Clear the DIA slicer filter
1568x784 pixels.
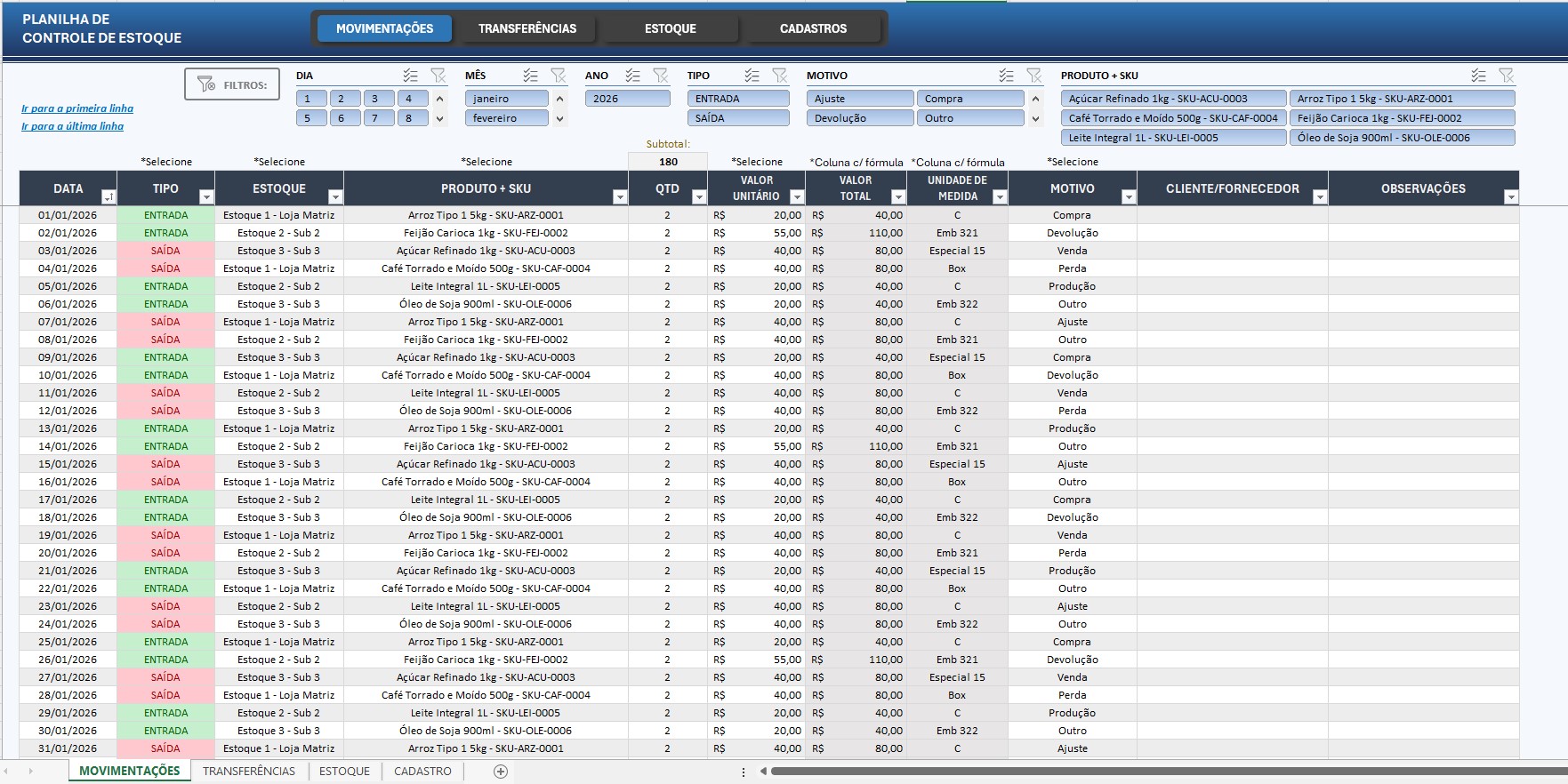point(438,76)
